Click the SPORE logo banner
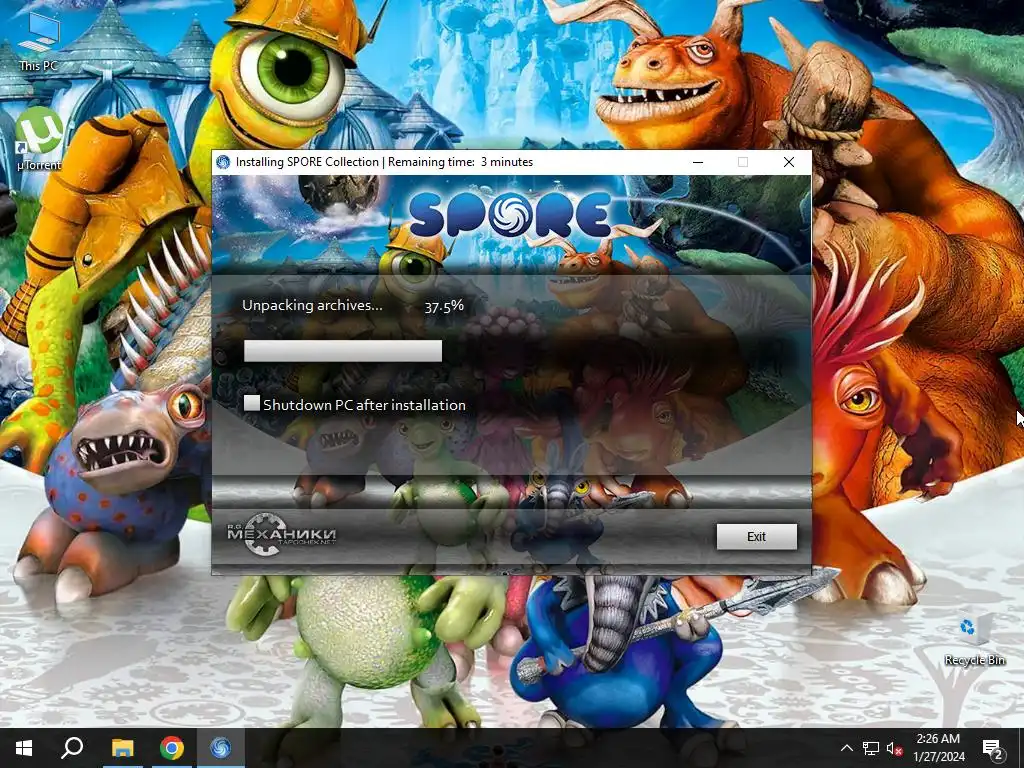This screenshot has width=1024, height=768. click(x=511, y=214)
